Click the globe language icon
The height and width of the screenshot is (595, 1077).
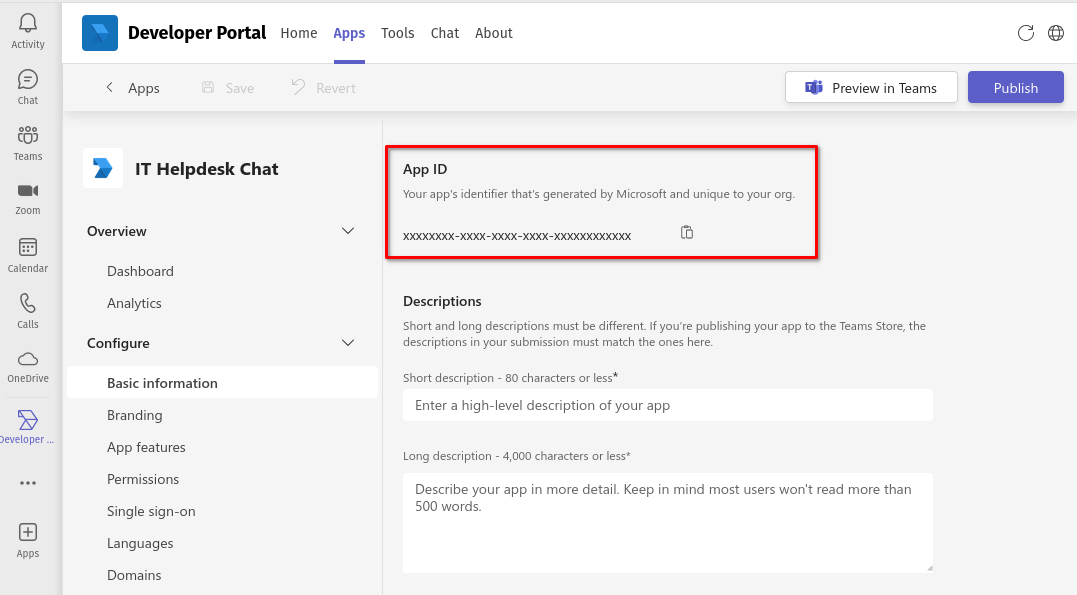click(1056, 33)
